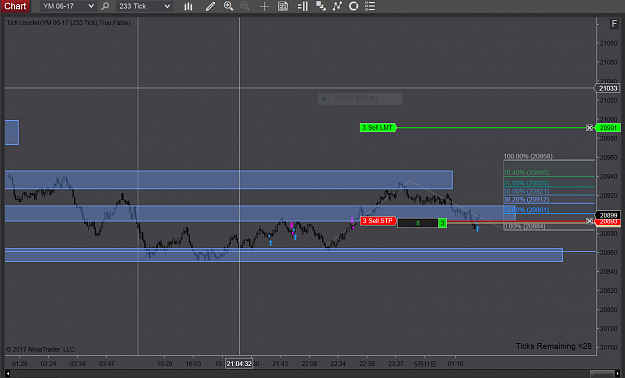625x378 pixels.
Task: Click the zoom in magnifier
Action: [228, 6]
